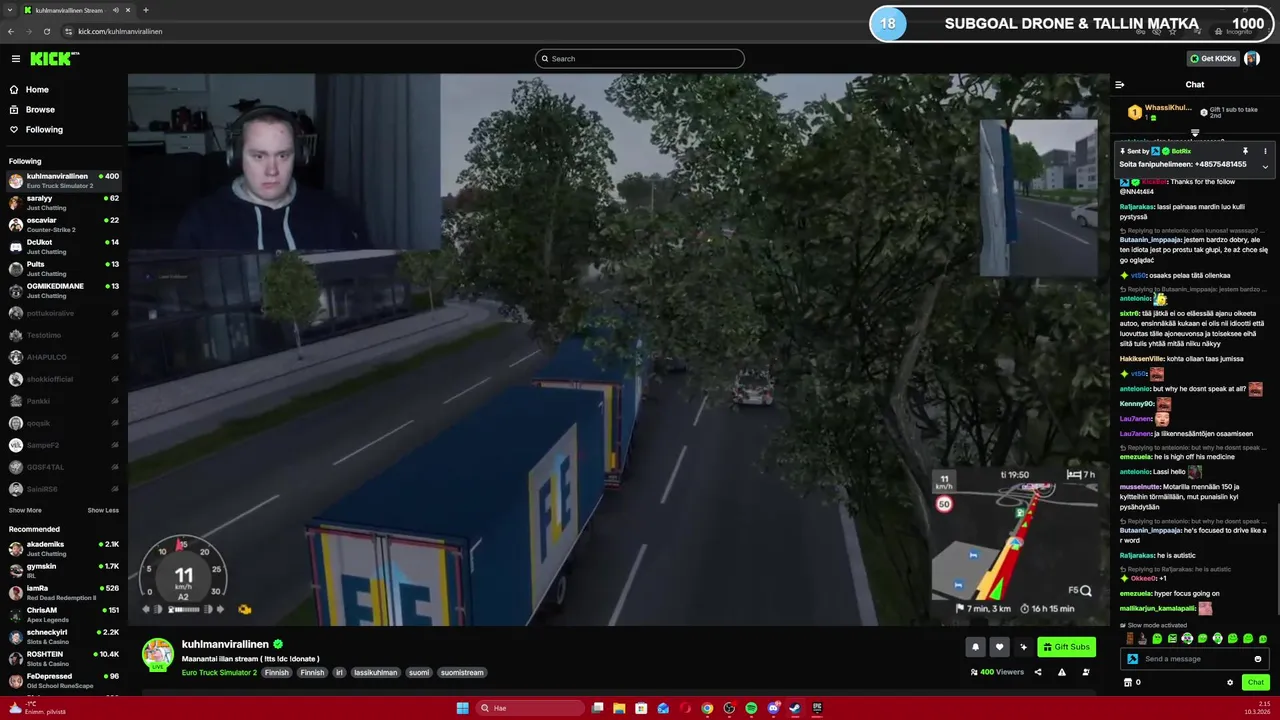Open Steam from the taskbar
The height and width of the screenshot is (720, 1280).
click(x=795, y=708)
